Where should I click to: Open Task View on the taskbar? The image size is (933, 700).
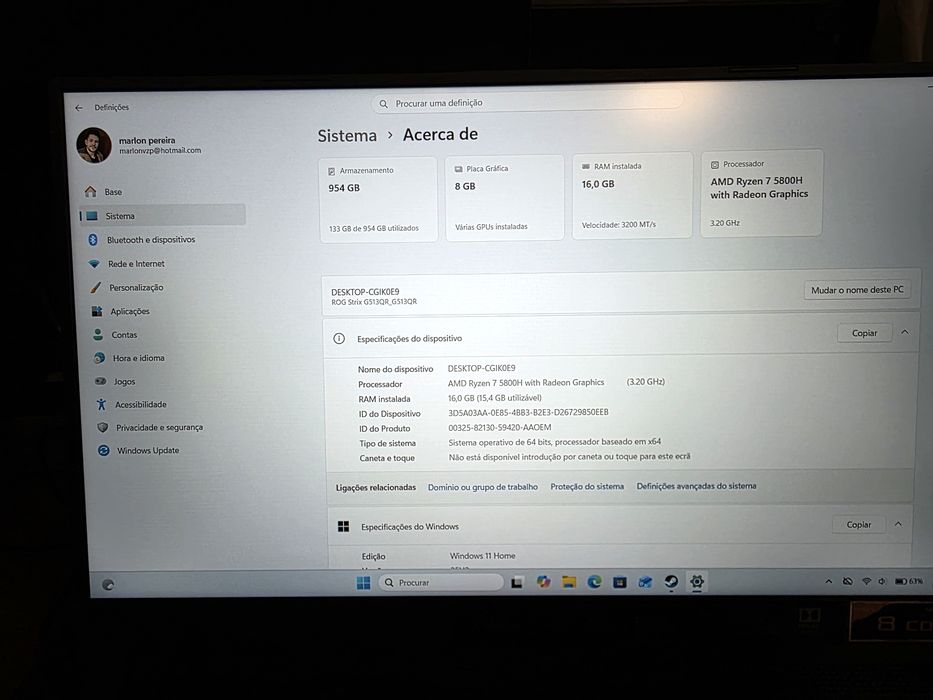(x=516, y=582)
